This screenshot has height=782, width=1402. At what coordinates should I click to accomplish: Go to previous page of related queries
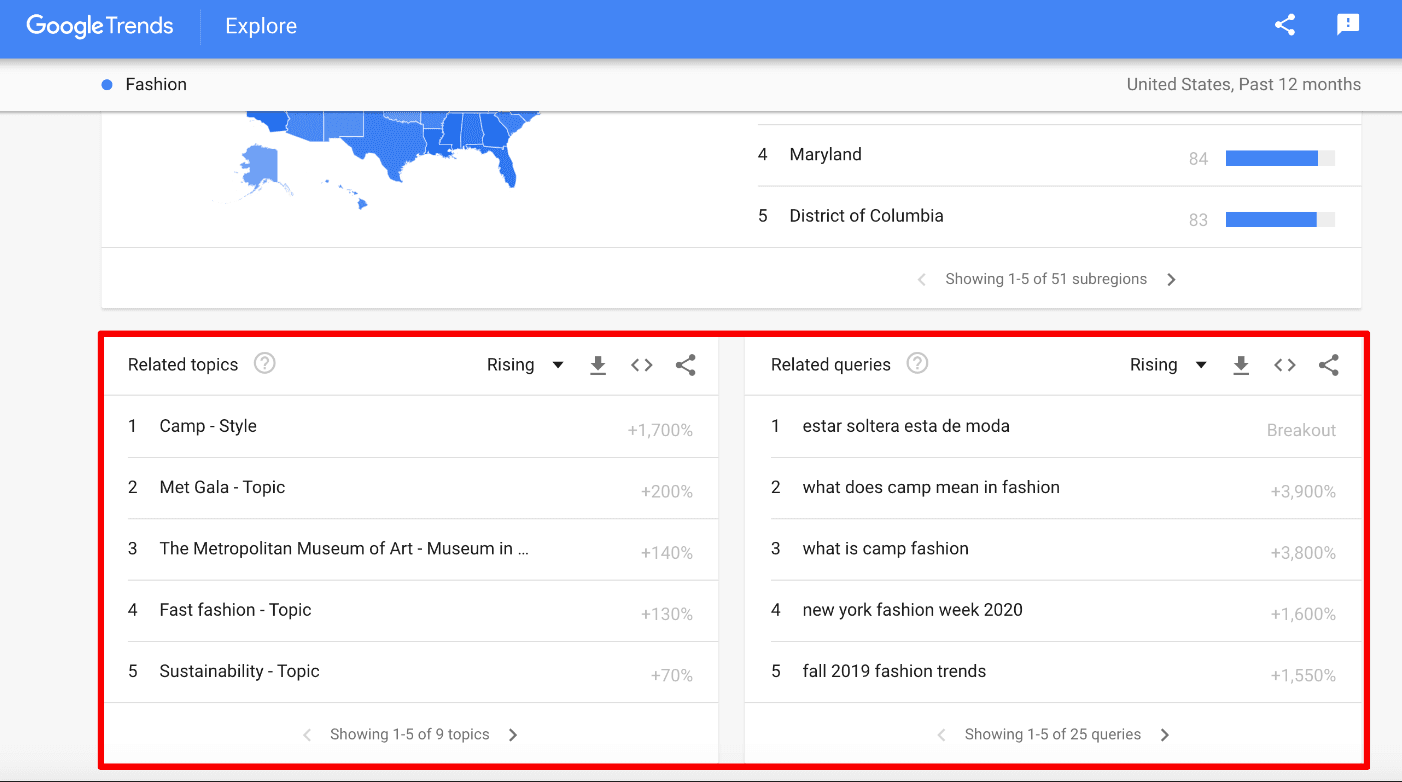(x=941, y=735)
